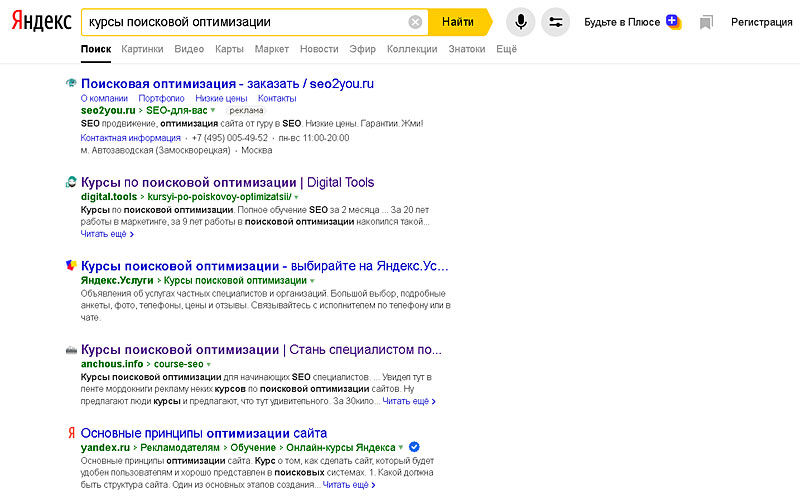Viewport: 800px width, 500px height.
Task: Click the Найти search button
Action: (x=459, y=22)
